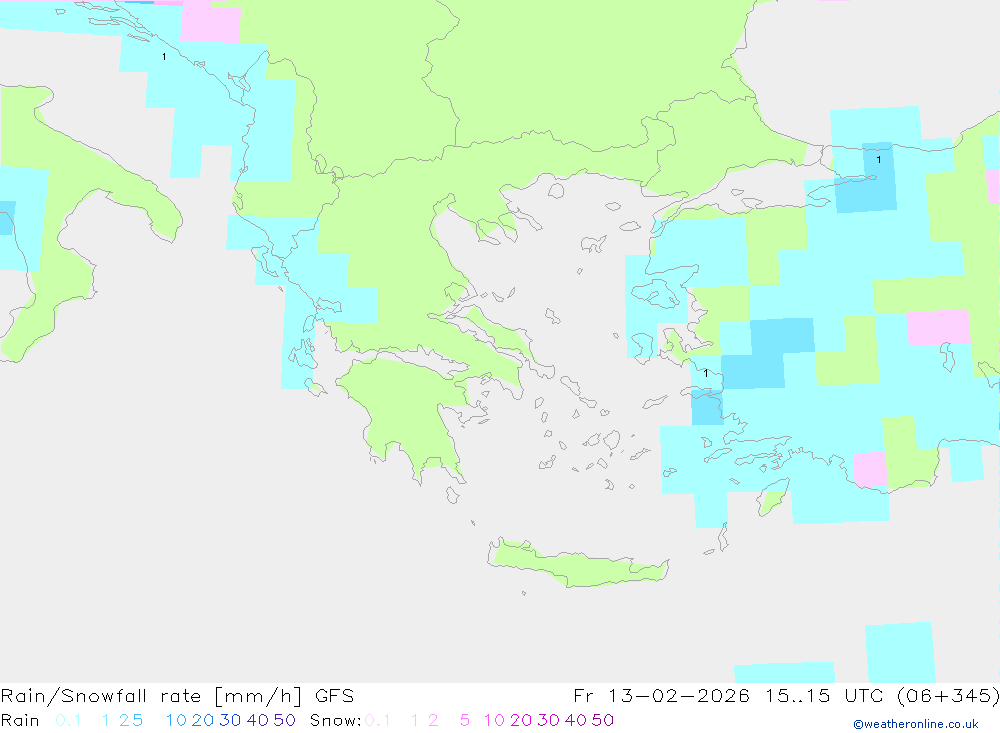Click the "Rain/Snowfall rate [mm/h]" title text
The height and width of the screenshot is (733, 1000).
(151, 696)
